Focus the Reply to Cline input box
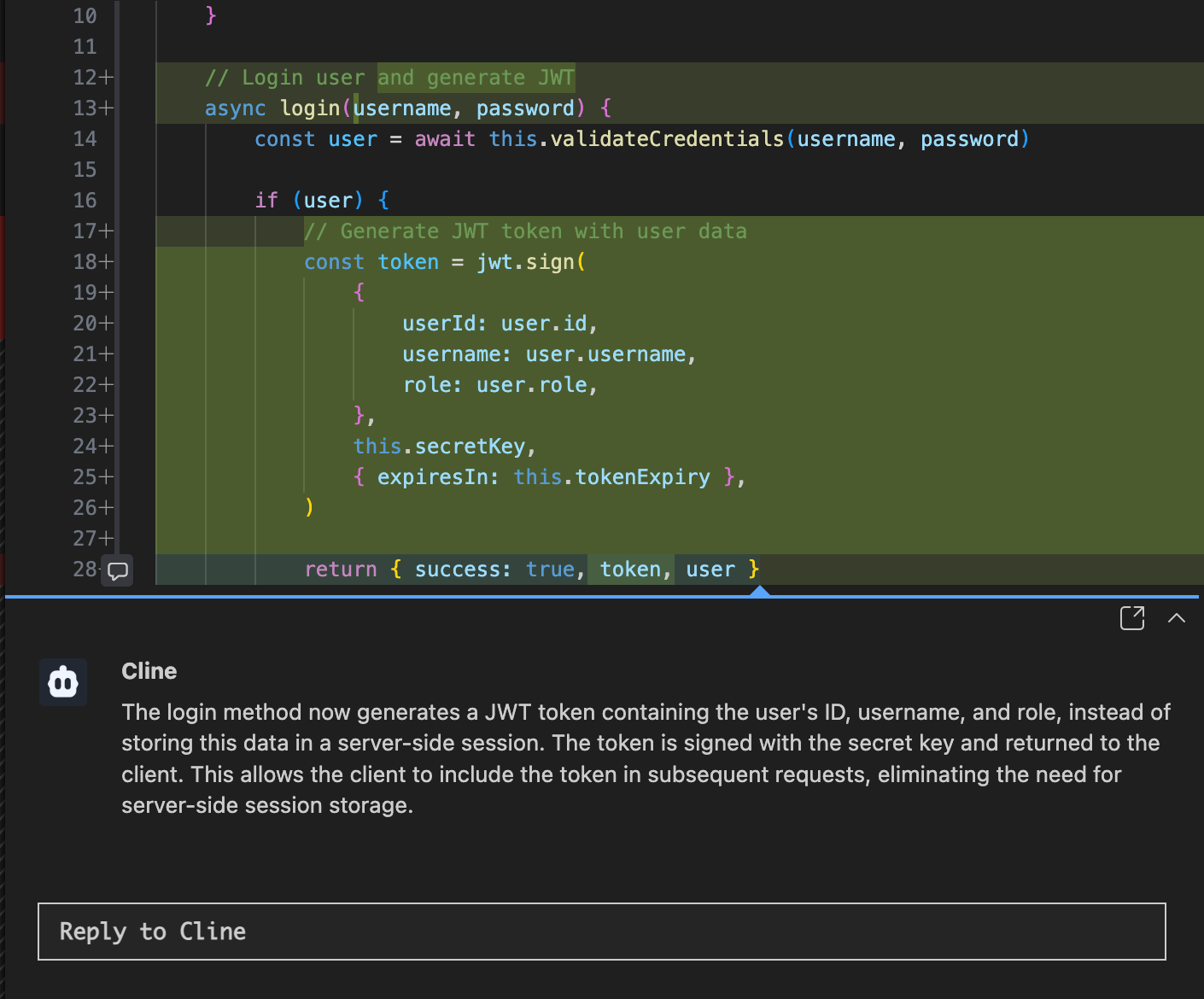This screenshot has width=1204, height=999. click(x=601, y=932)
